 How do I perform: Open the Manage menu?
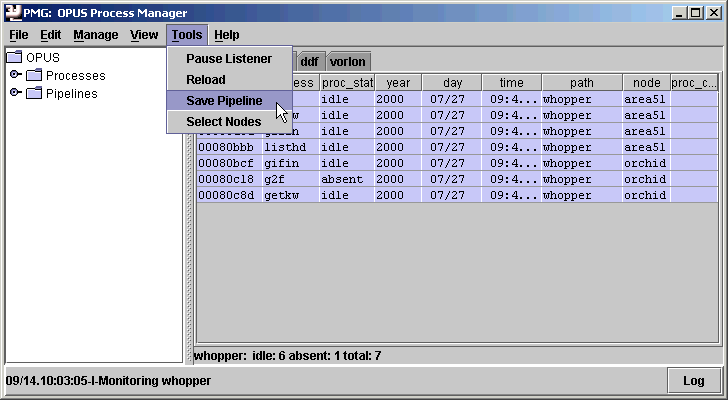pos(95,35)
